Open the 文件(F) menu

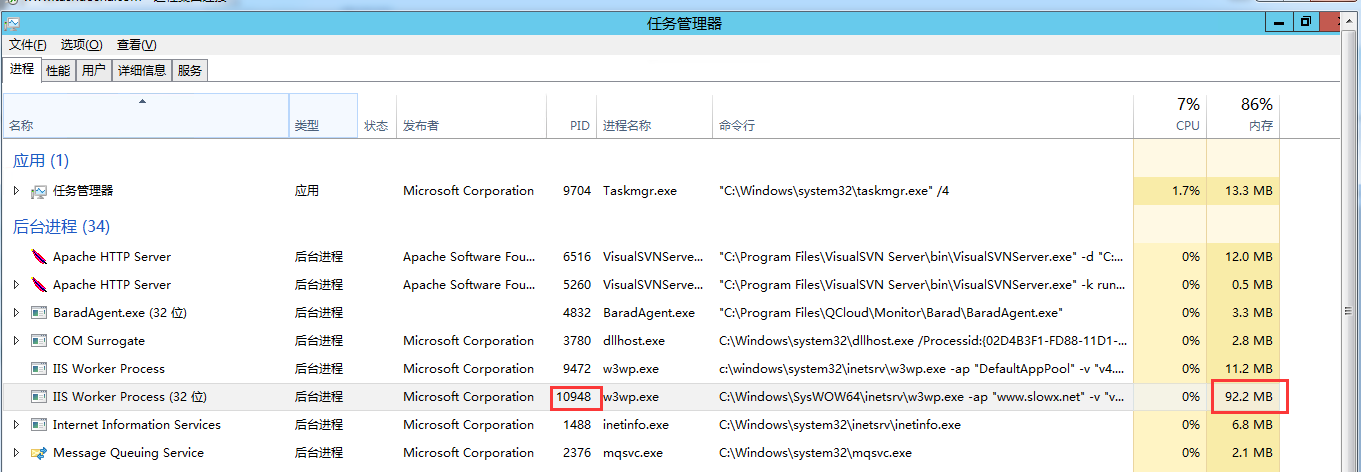(x=28, y=45)
